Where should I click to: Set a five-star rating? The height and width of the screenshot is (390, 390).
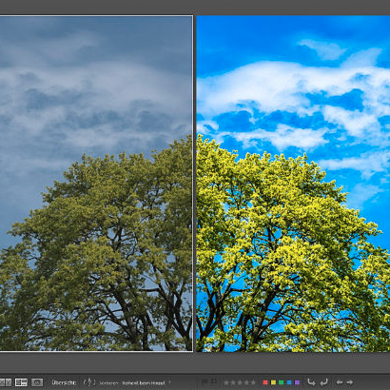(x=253, y=383)
